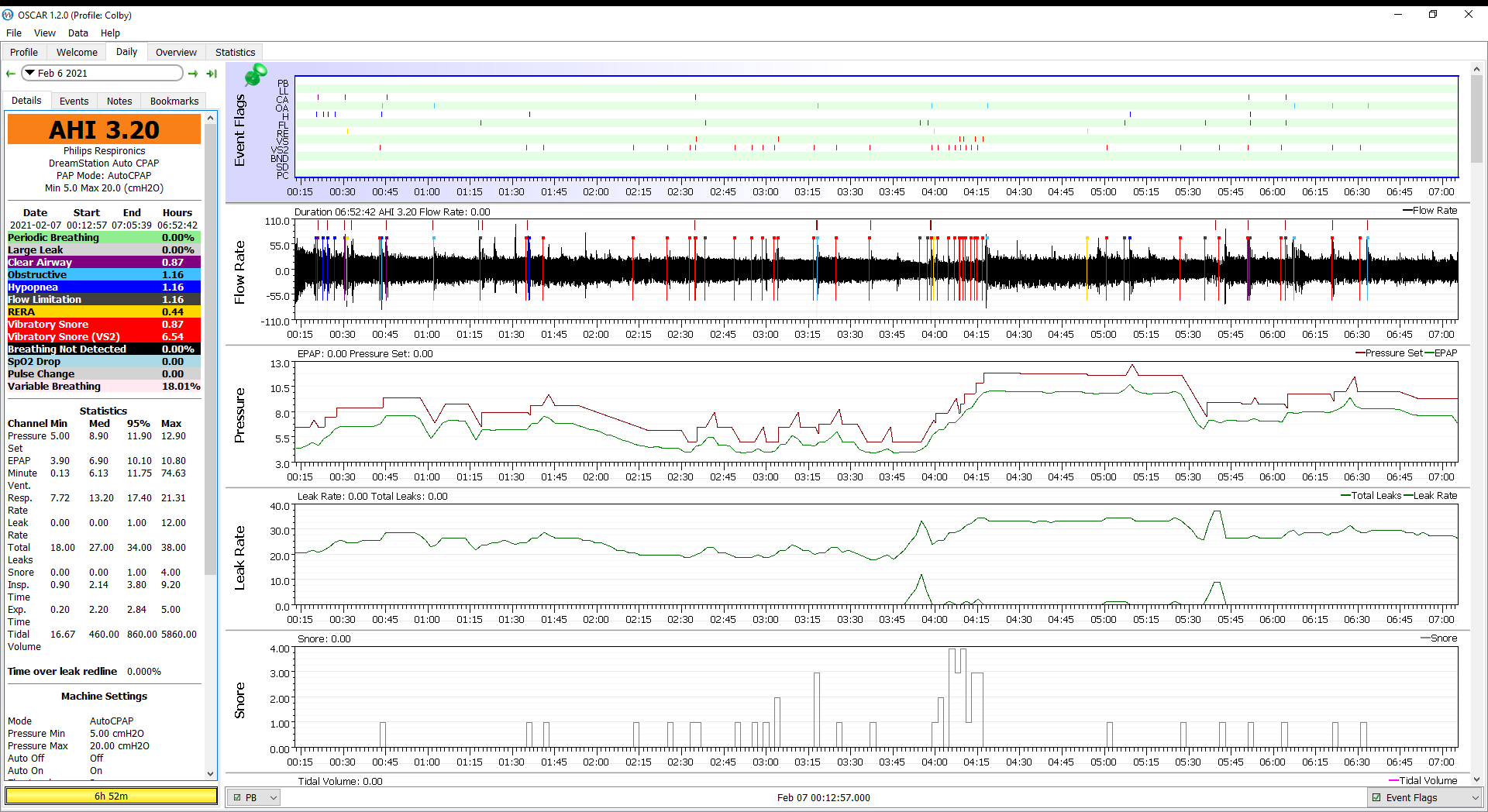This screenshot has height=812, width=1488.
Task: Switch to the Welcome tab
Action: point(77,52)
